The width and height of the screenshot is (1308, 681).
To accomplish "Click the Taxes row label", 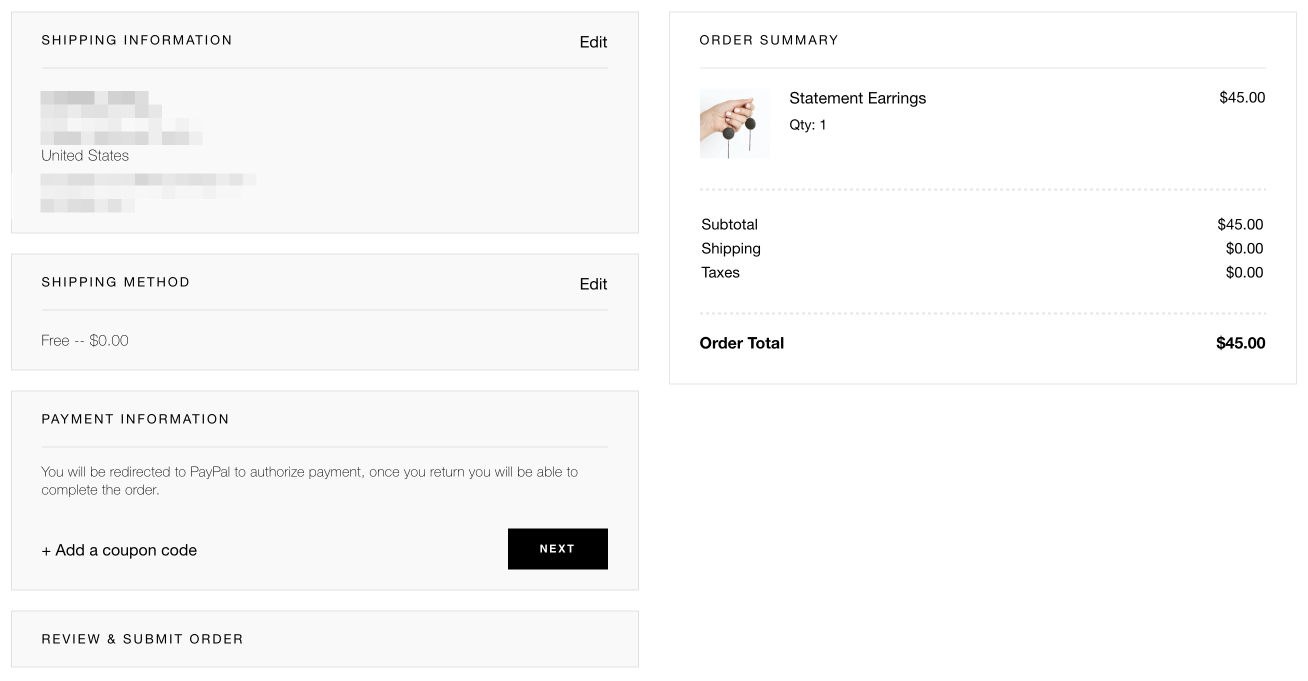I will pyautogui.click(x=720, y=273).
